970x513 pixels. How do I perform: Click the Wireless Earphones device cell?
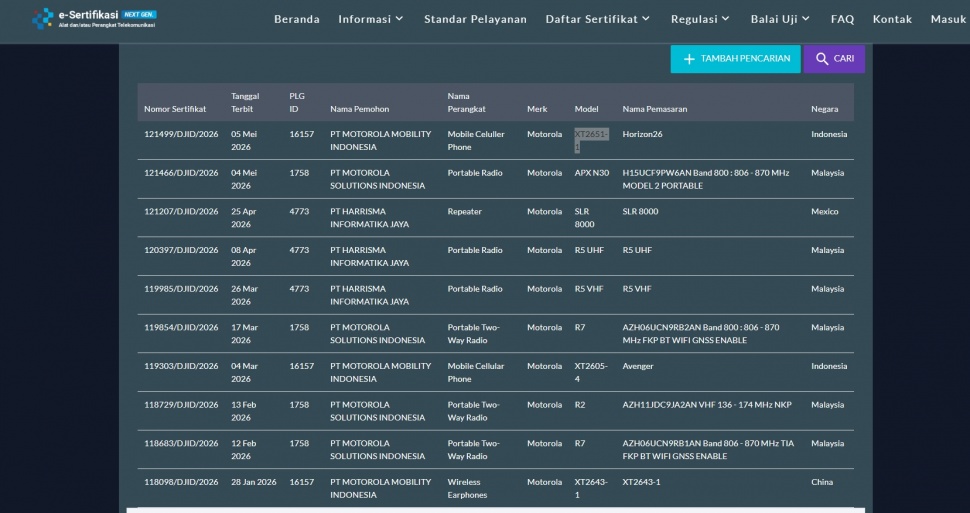tap(467, 488)
